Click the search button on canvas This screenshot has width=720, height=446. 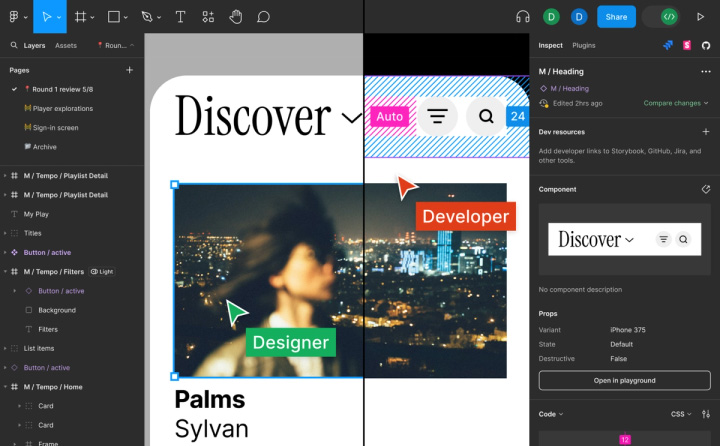486,116
